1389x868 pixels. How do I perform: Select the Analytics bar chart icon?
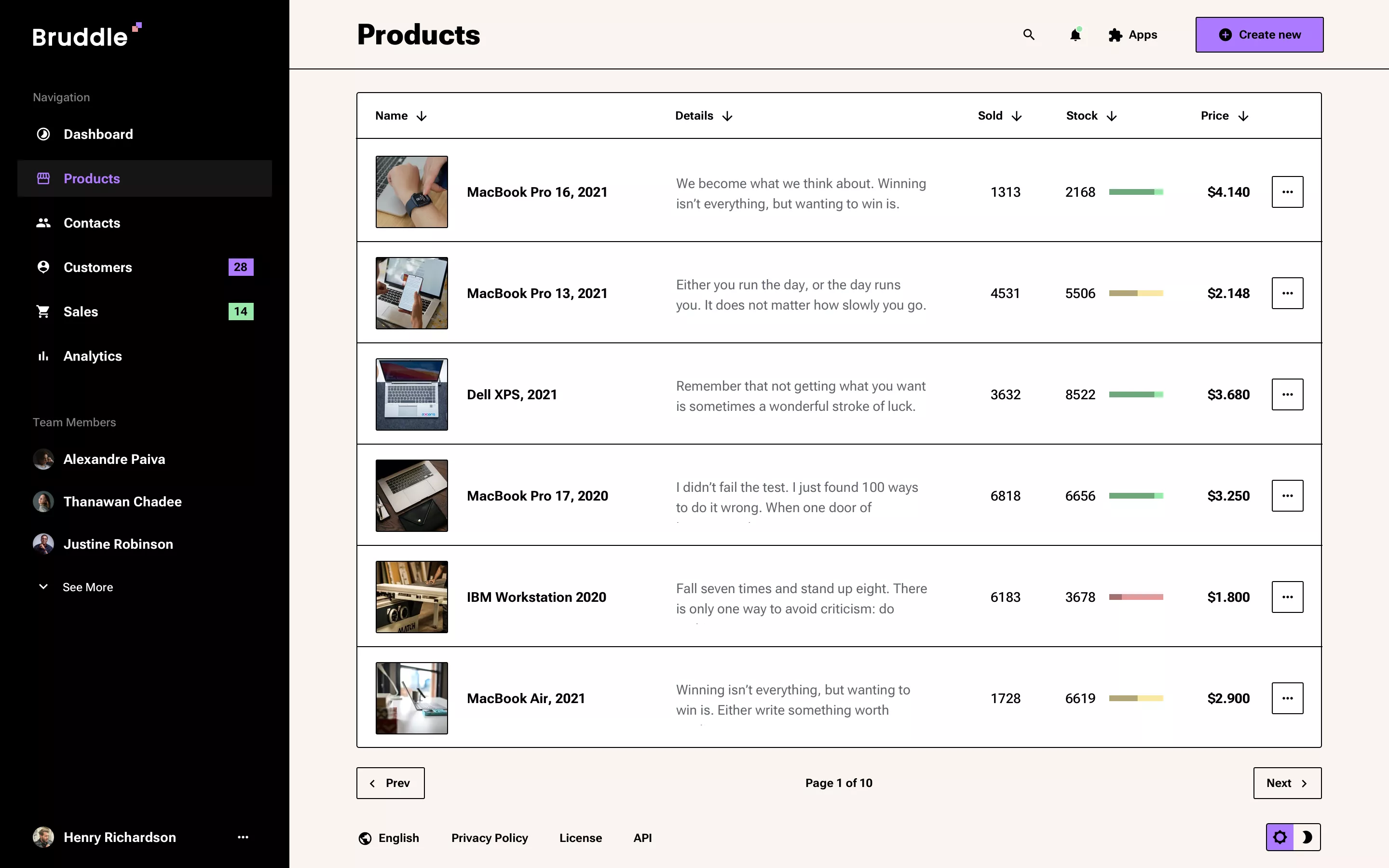tap(43, 356)
